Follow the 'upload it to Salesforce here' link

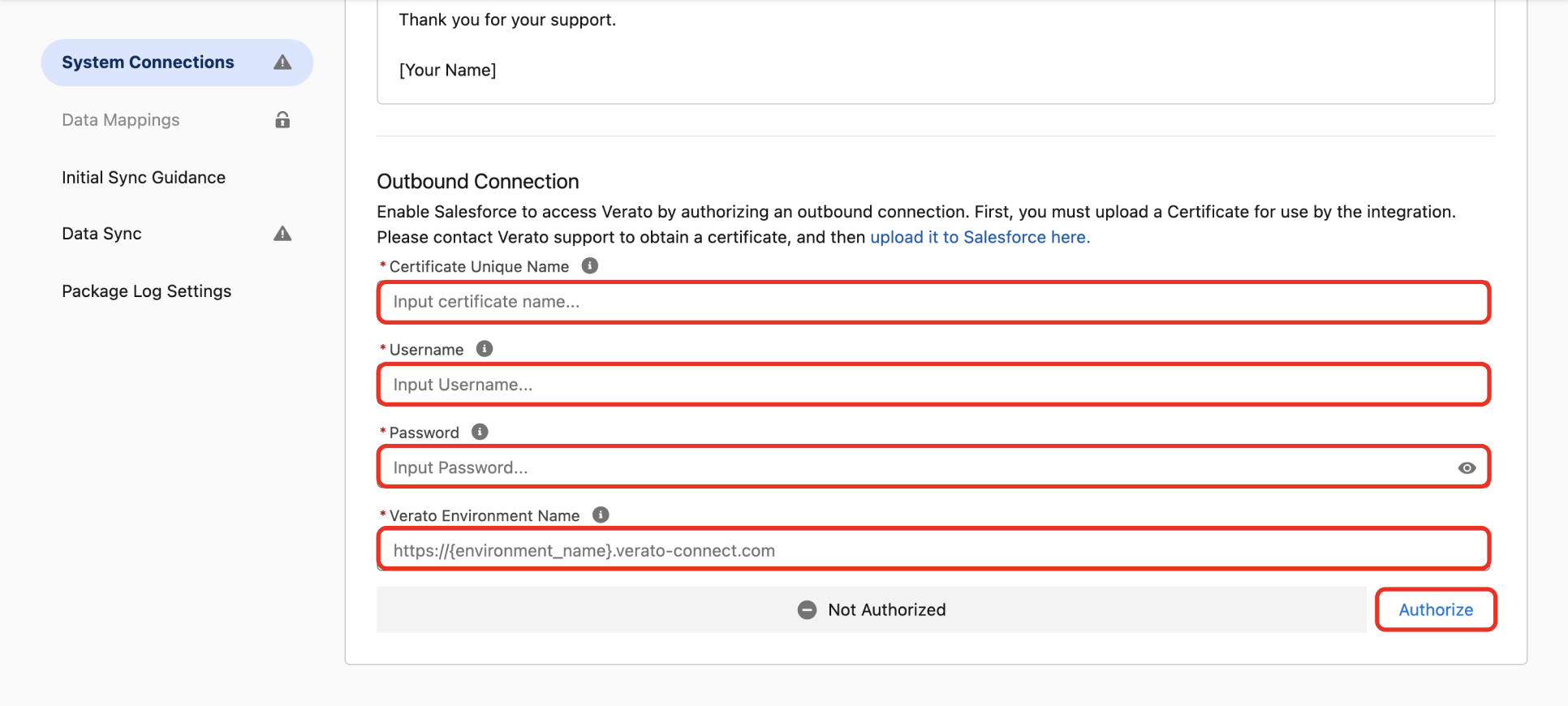(x=980, y=237)
